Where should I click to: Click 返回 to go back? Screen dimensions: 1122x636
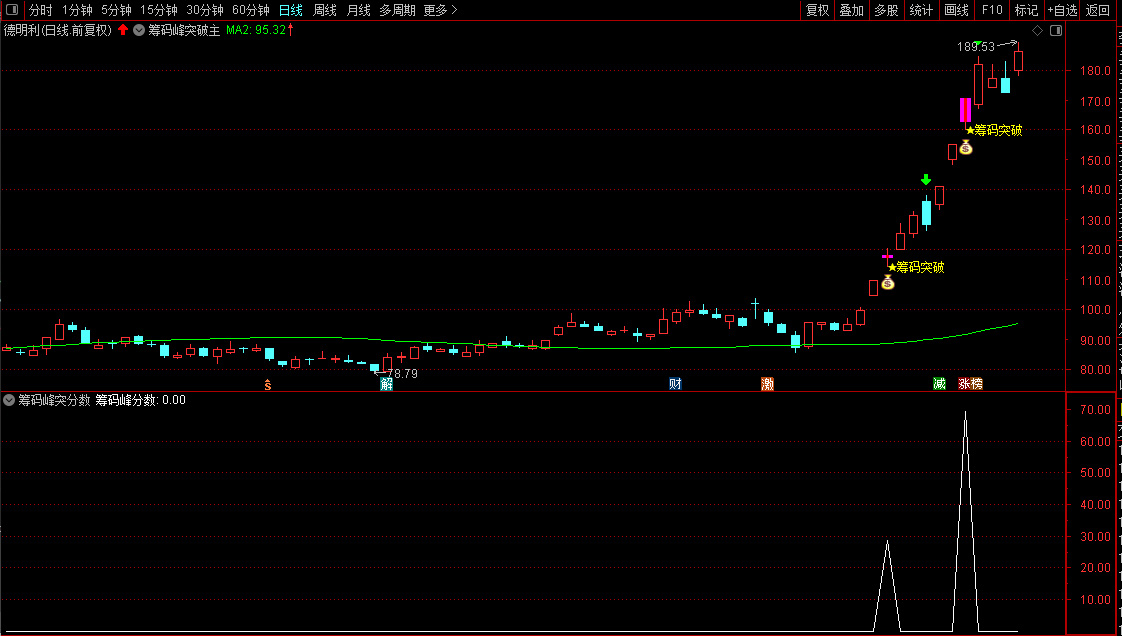(x=1098, y=10)
